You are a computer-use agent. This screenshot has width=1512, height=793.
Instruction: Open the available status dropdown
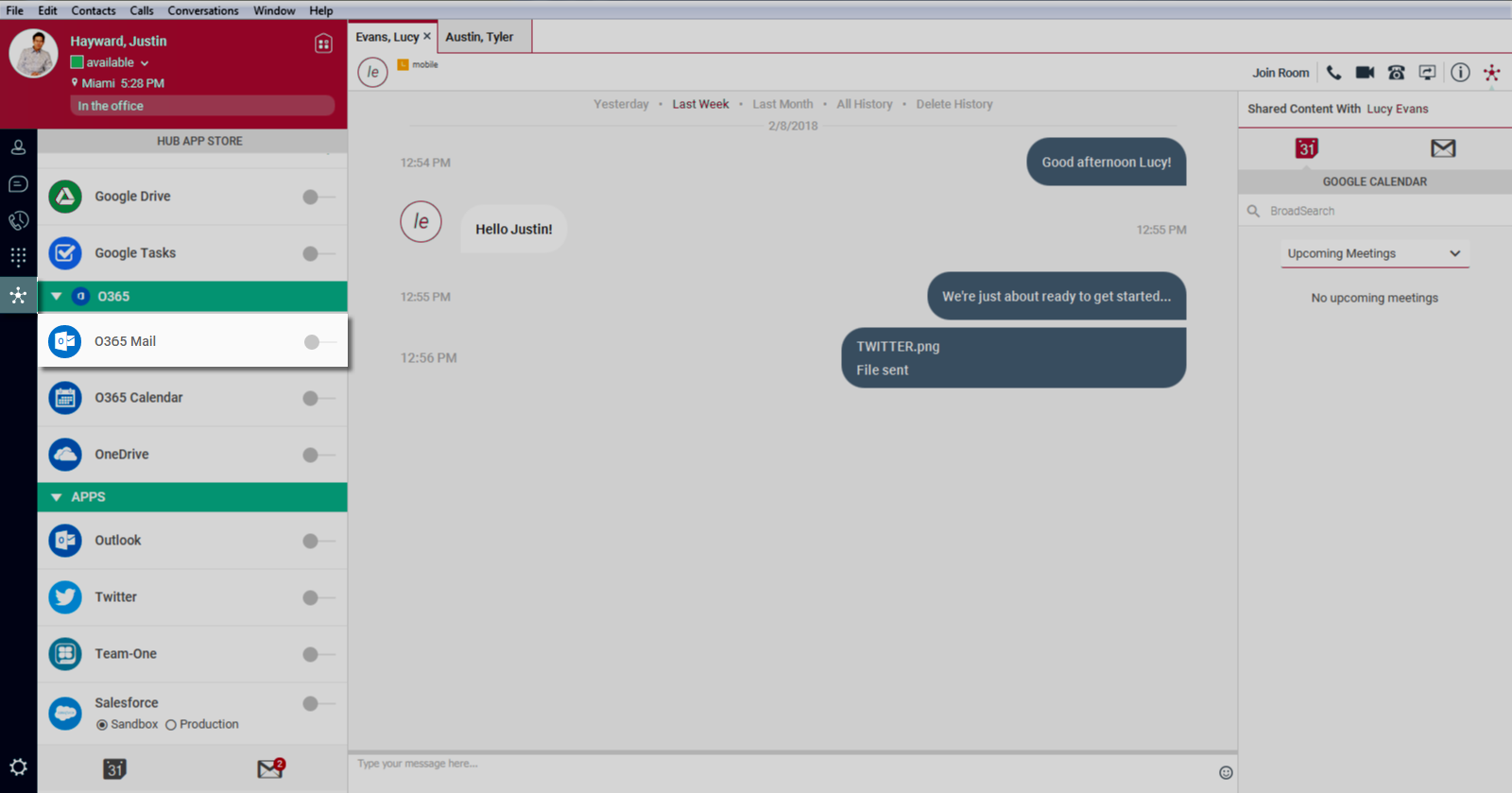click(145, 63)
